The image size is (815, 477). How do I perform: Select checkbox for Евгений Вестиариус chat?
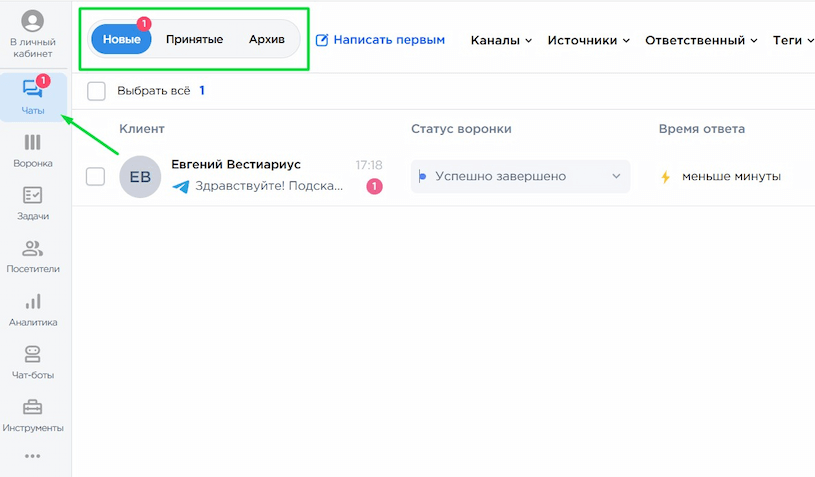point(95,177)
